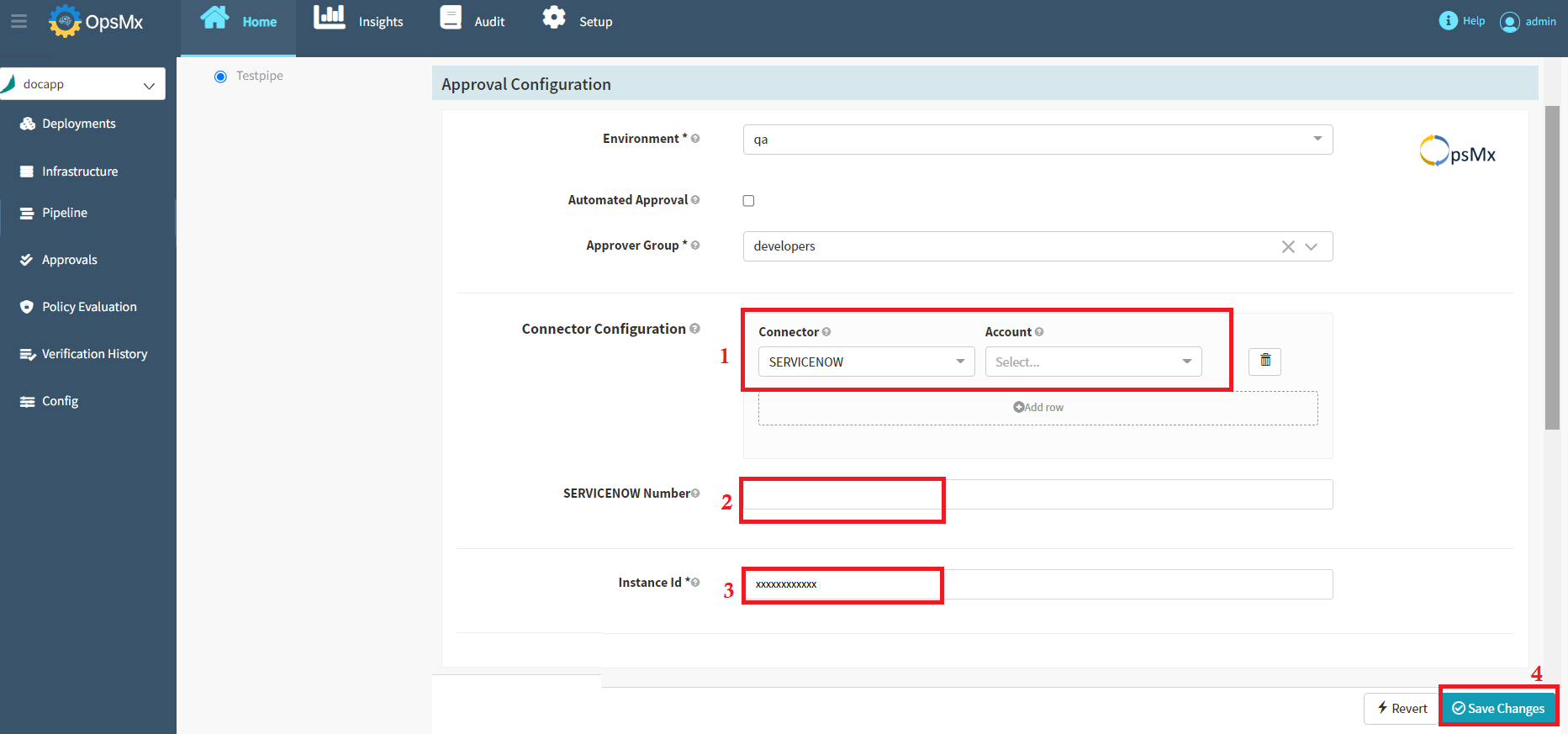
Task: Enable the Automated Approval checkbox
Action: pyautogui.click(x=748, y=201)
